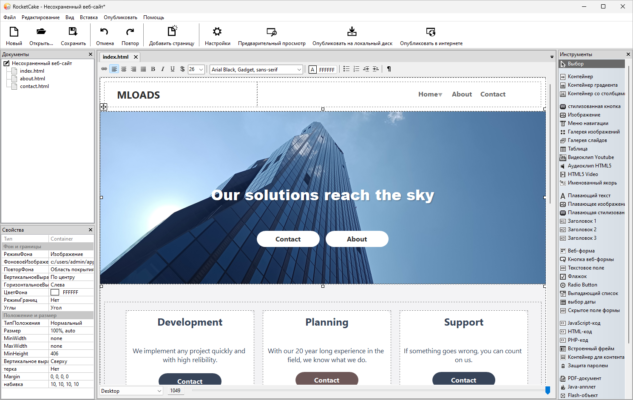Pick the Галерея слайдов tool
This screenshot has height=400, width=633.
pyautogui.click(x=583, y=140)
